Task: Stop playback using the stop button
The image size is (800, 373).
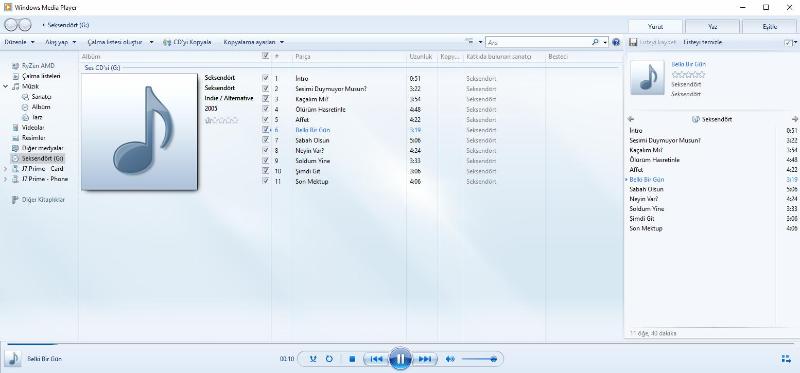Action: click(x=352, y=359)
